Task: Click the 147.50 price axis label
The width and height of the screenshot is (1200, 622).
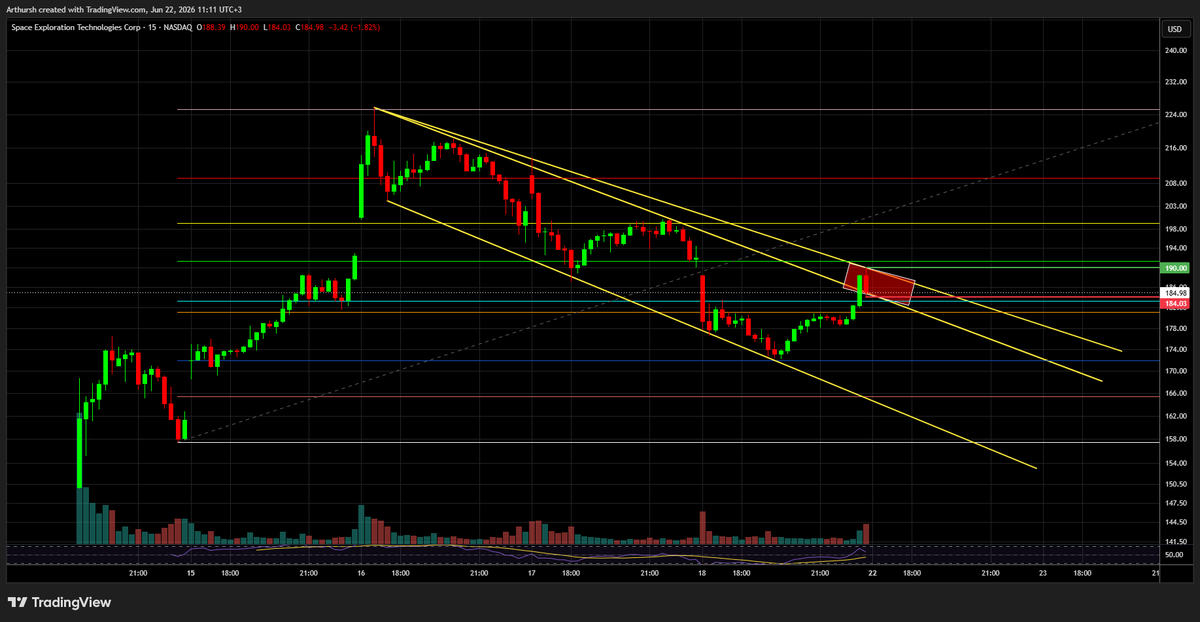Action: [x=1175, y=504]
